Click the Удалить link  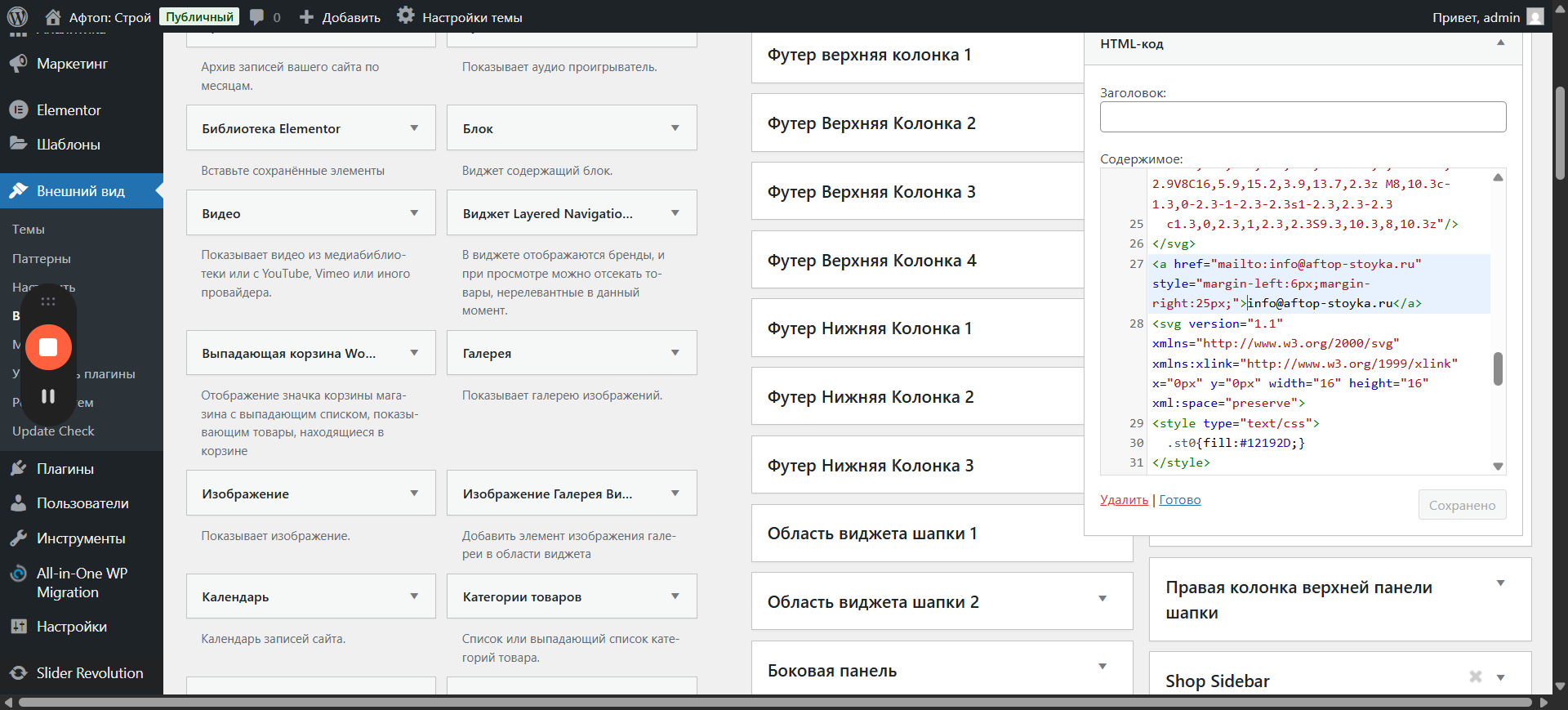1124,500
